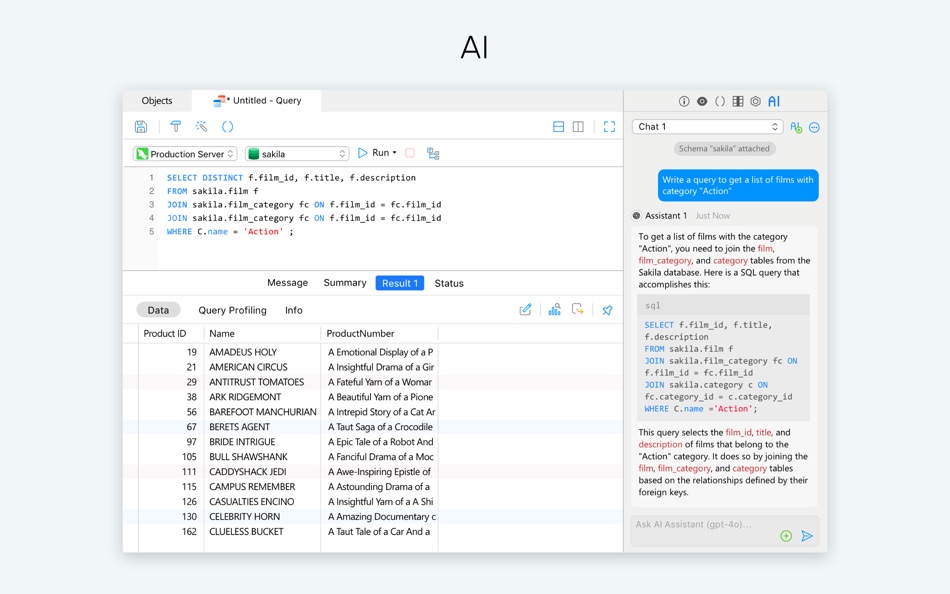950x594 pixels.
Task: Toggle the preview eye icon in right panel
Action: coord(702,101)
